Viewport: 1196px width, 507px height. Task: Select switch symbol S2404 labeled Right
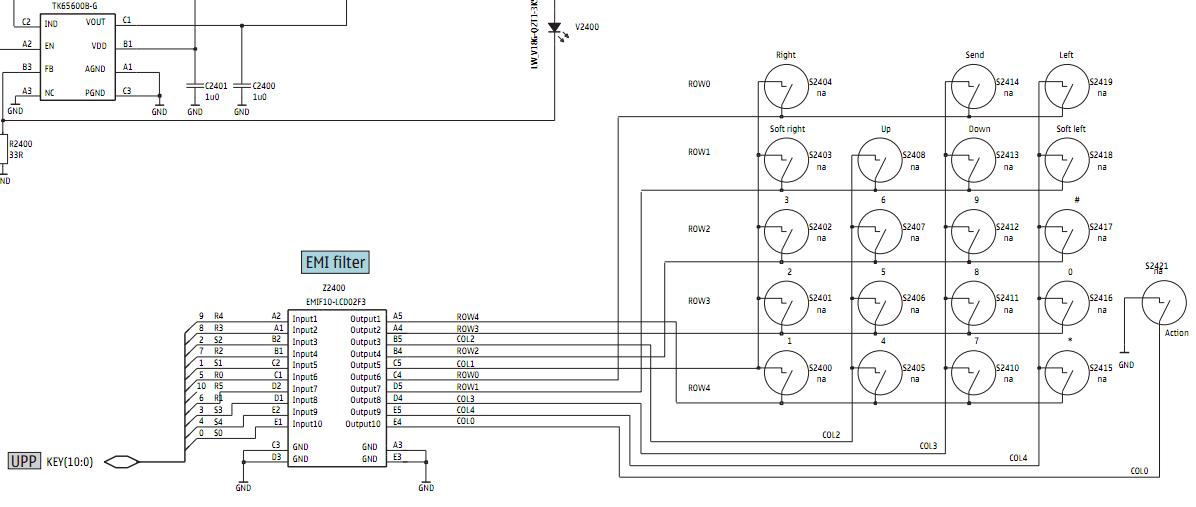[x=785, y=85]
